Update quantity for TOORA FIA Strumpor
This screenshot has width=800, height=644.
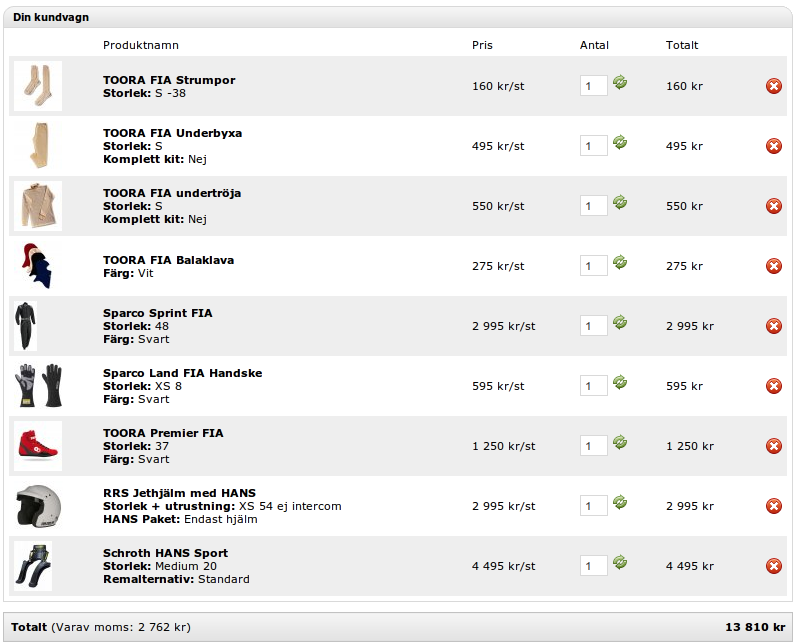click(x=620, y=83)
